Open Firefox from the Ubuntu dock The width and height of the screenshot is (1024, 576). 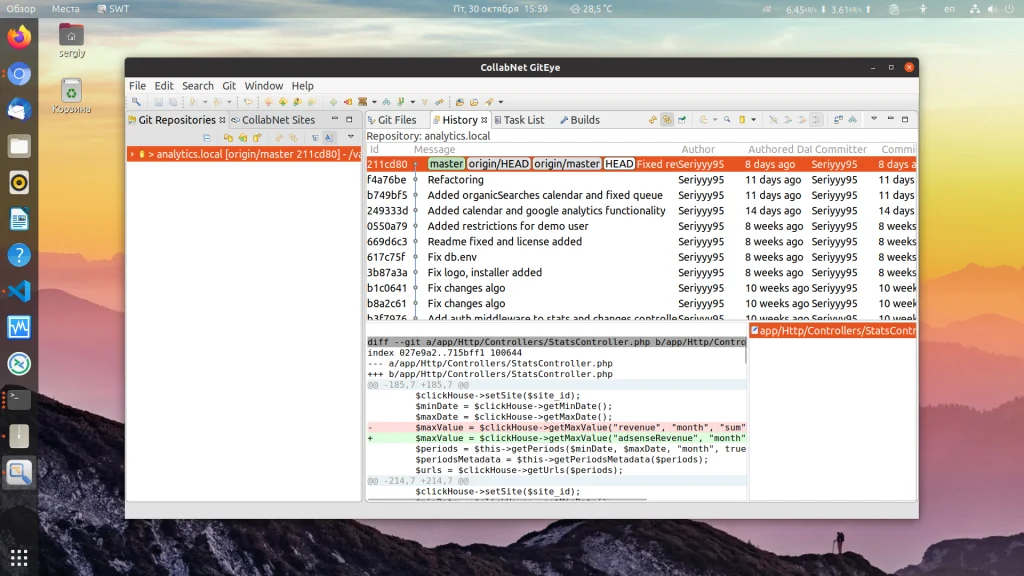pyautogui.click(x=19, y=38)
